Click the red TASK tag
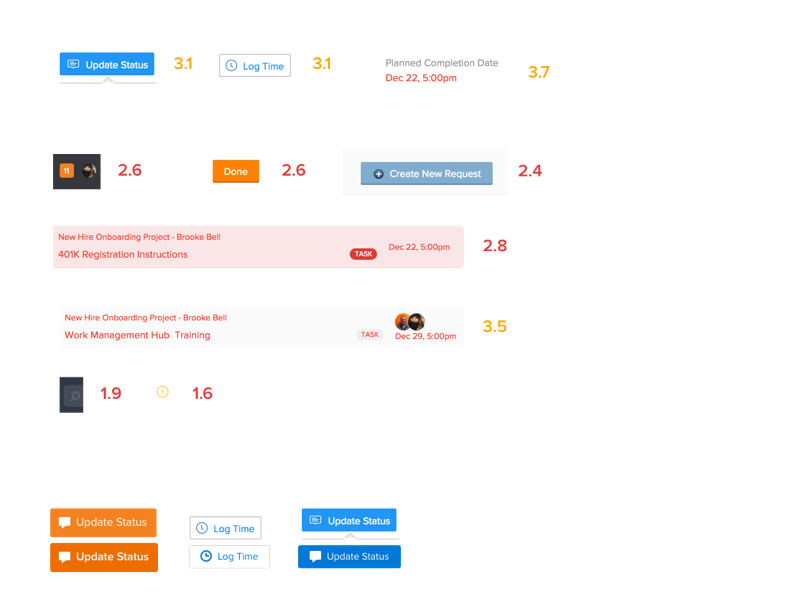800x600 pixels. (363, 254)
